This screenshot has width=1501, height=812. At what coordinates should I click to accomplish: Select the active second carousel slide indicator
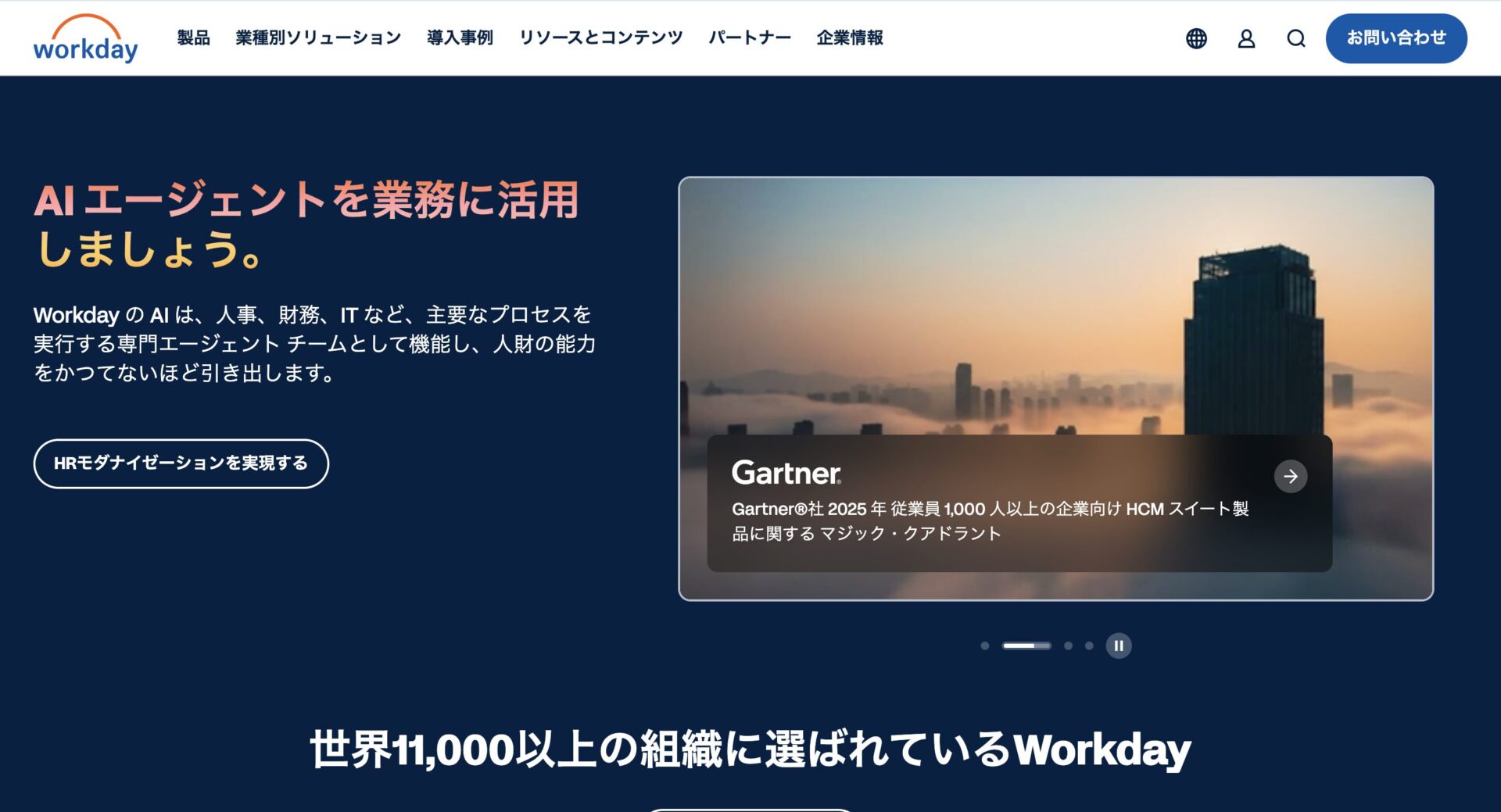(1027, 646)
